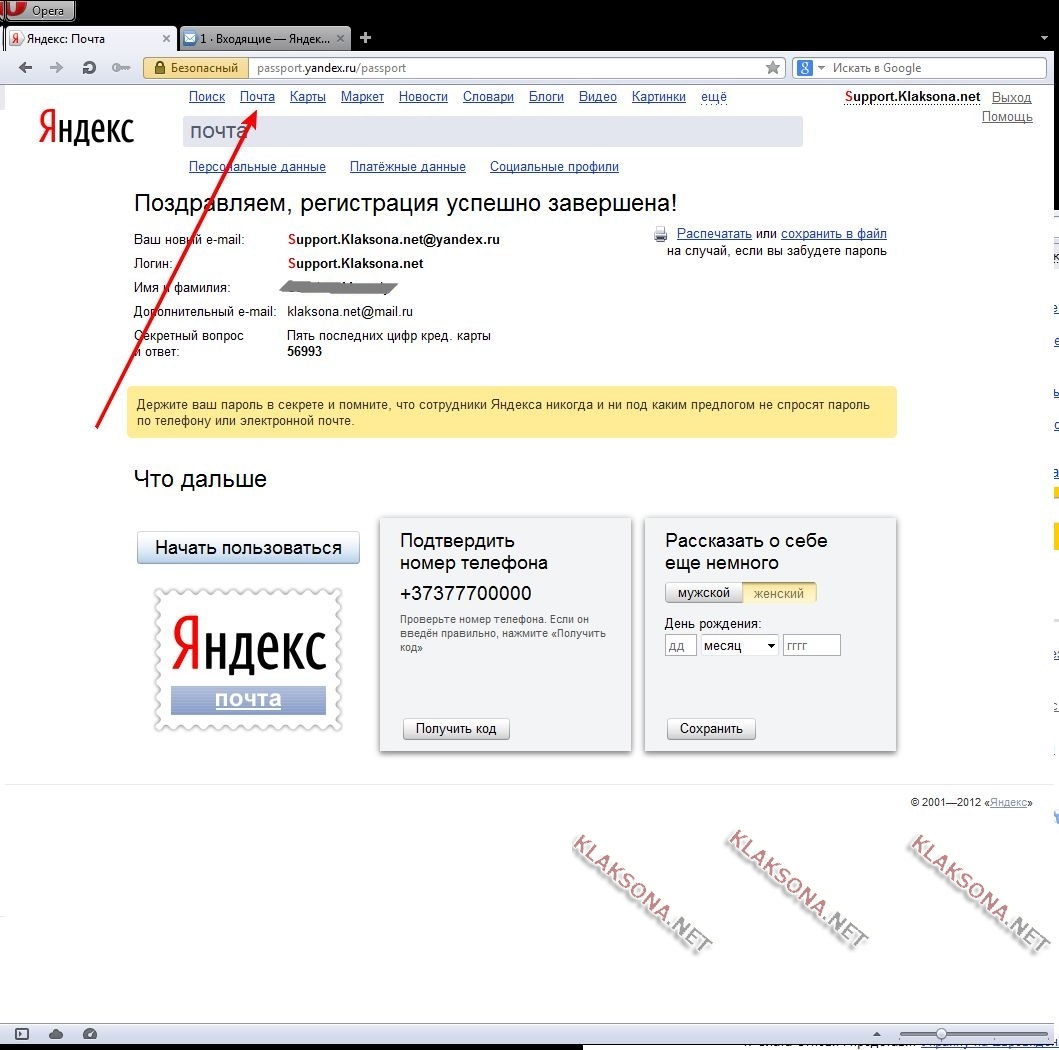
Task: Switch to the Яндекс: Почта tab
Action: click(x=91, y=38)
